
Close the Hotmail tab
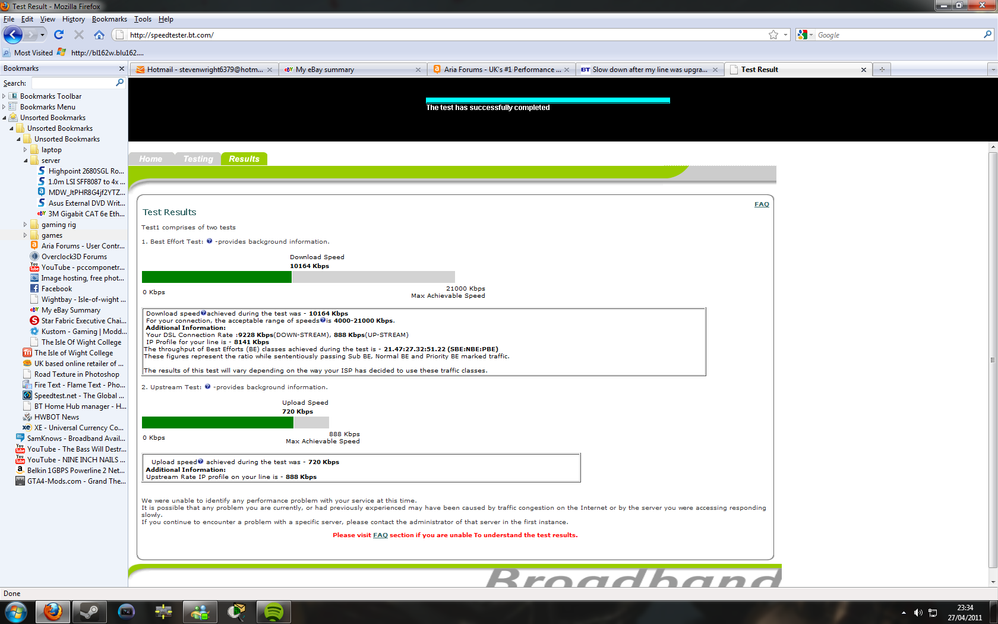[270, 69]
